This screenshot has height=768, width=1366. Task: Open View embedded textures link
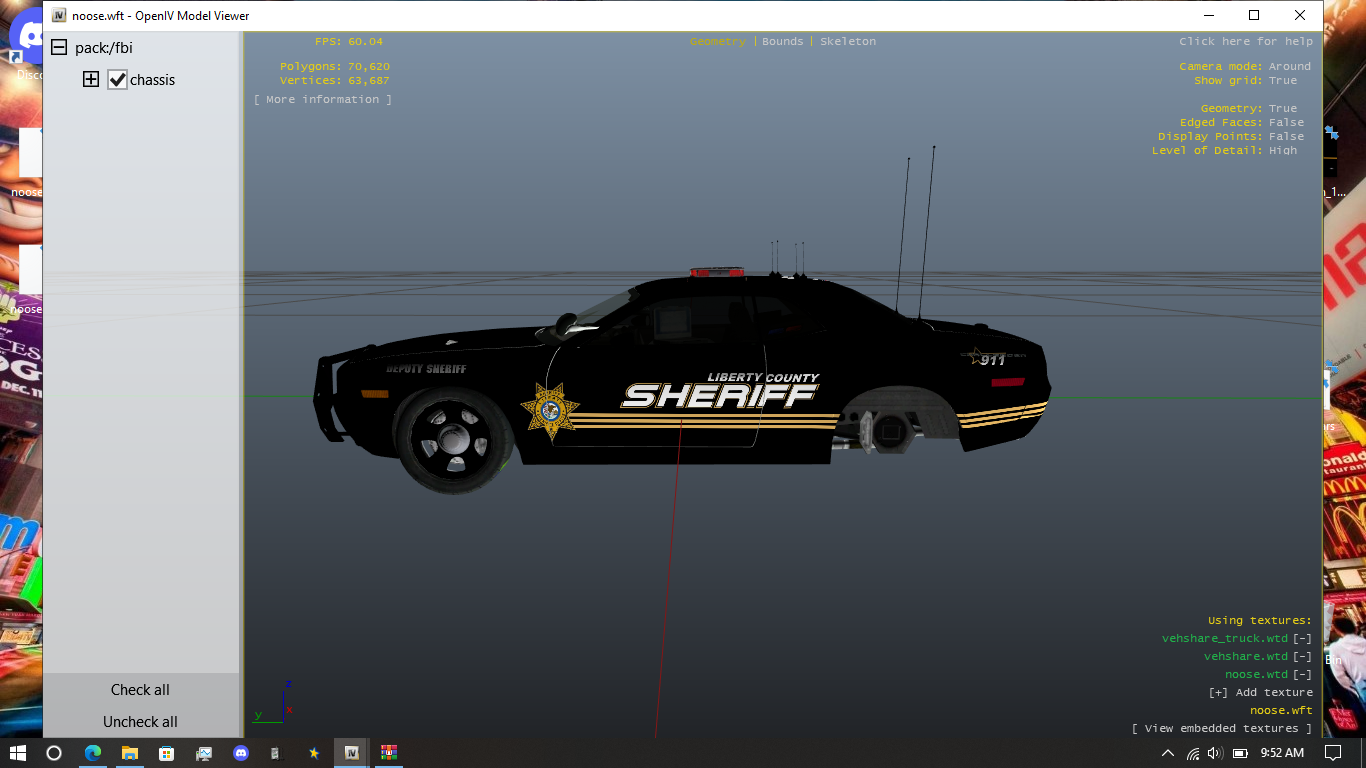pos(1221,728)
